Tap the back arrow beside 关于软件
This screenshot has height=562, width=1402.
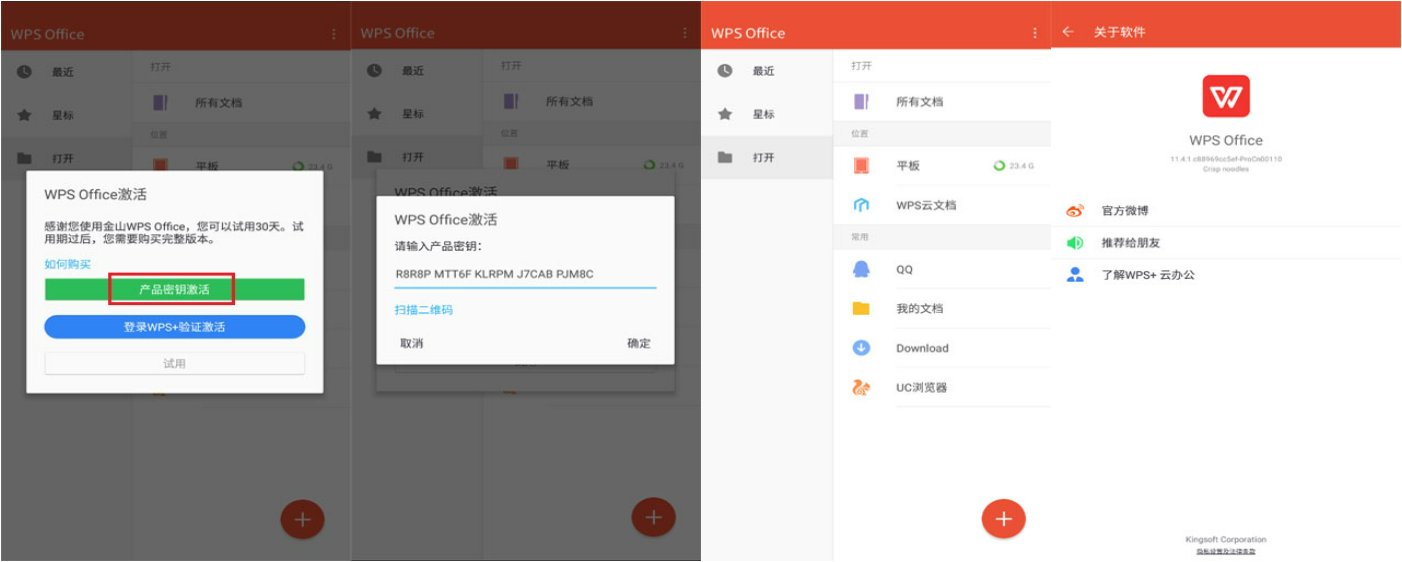[x=1068, y=32]
